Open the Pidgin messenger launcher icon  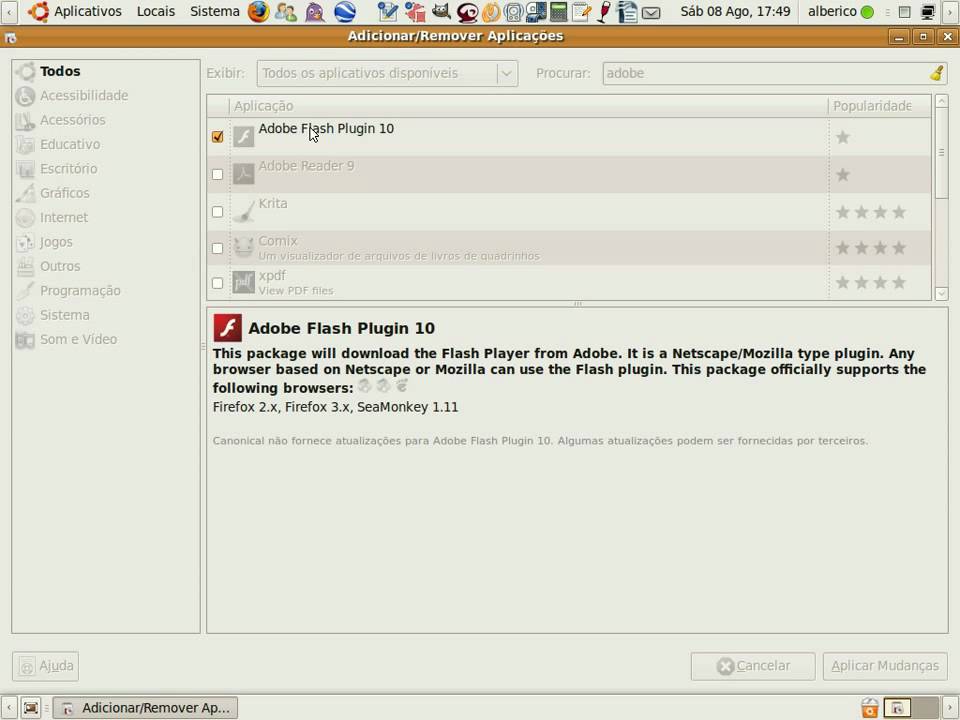pyautogui.click(x=315, y=12)
